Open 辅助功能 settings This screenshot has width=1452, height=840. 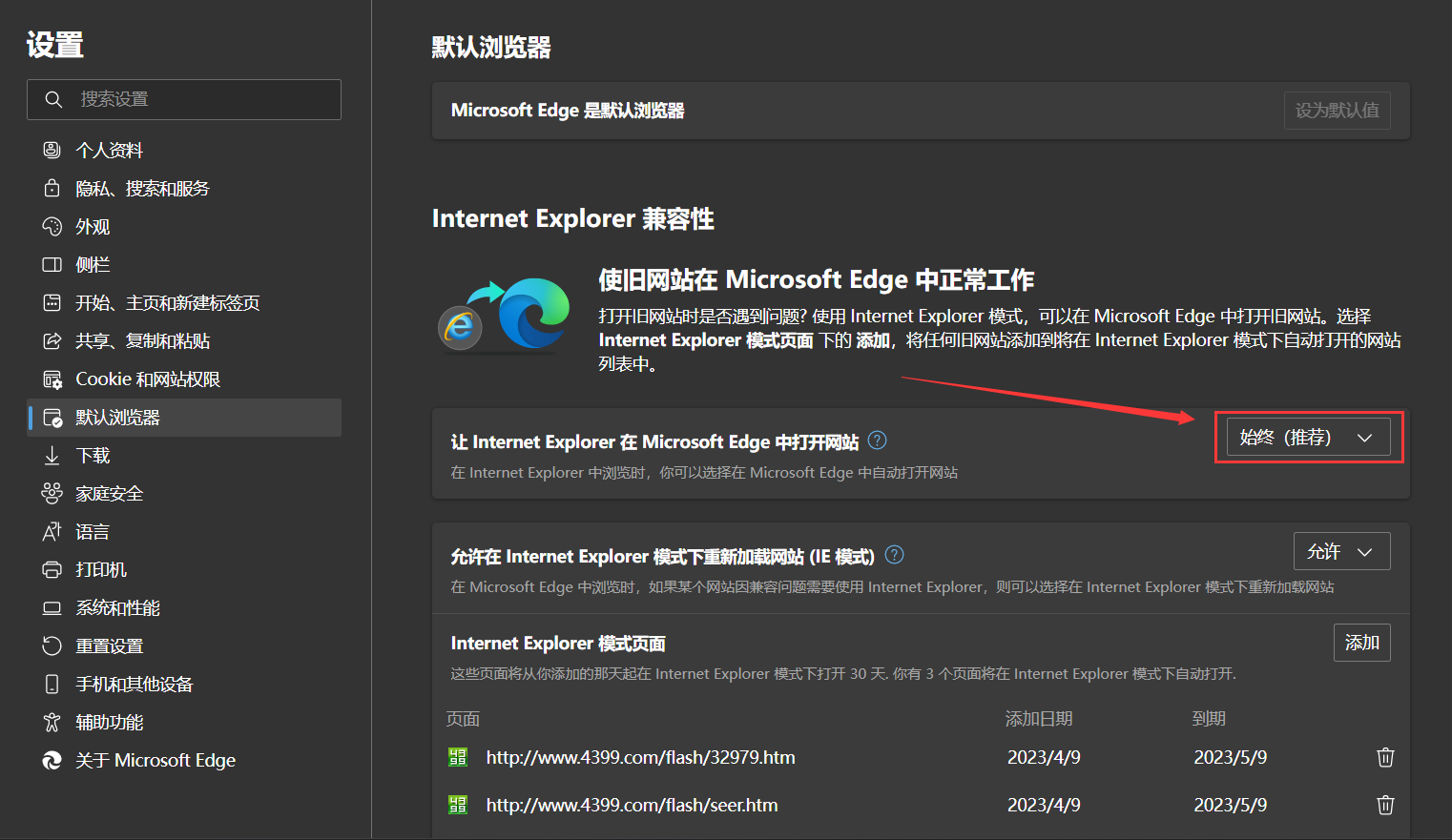pyautogui.click(x=184, y=723)
